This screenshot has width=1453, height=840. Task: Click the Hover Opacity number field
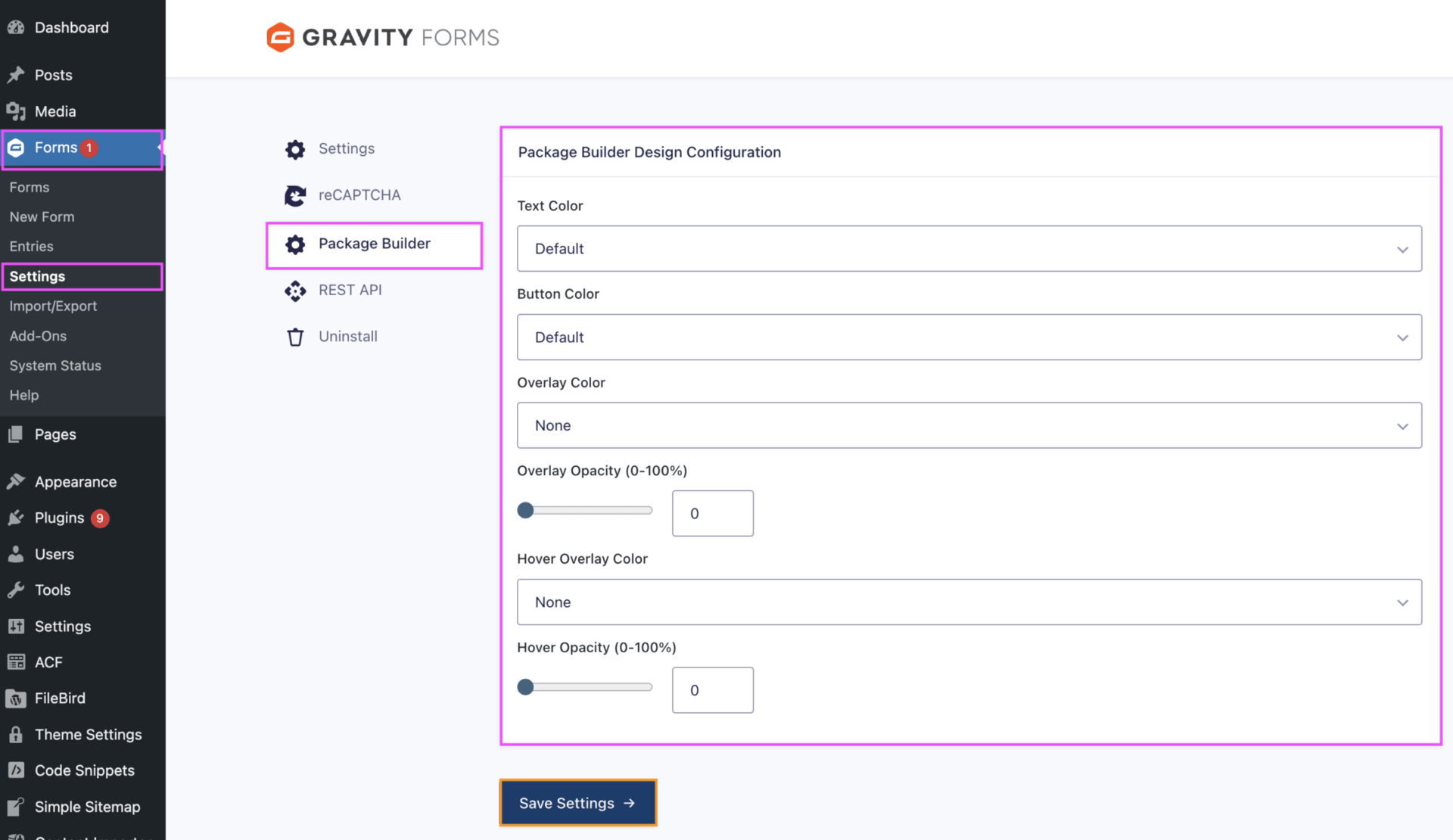tap(712, 690)
